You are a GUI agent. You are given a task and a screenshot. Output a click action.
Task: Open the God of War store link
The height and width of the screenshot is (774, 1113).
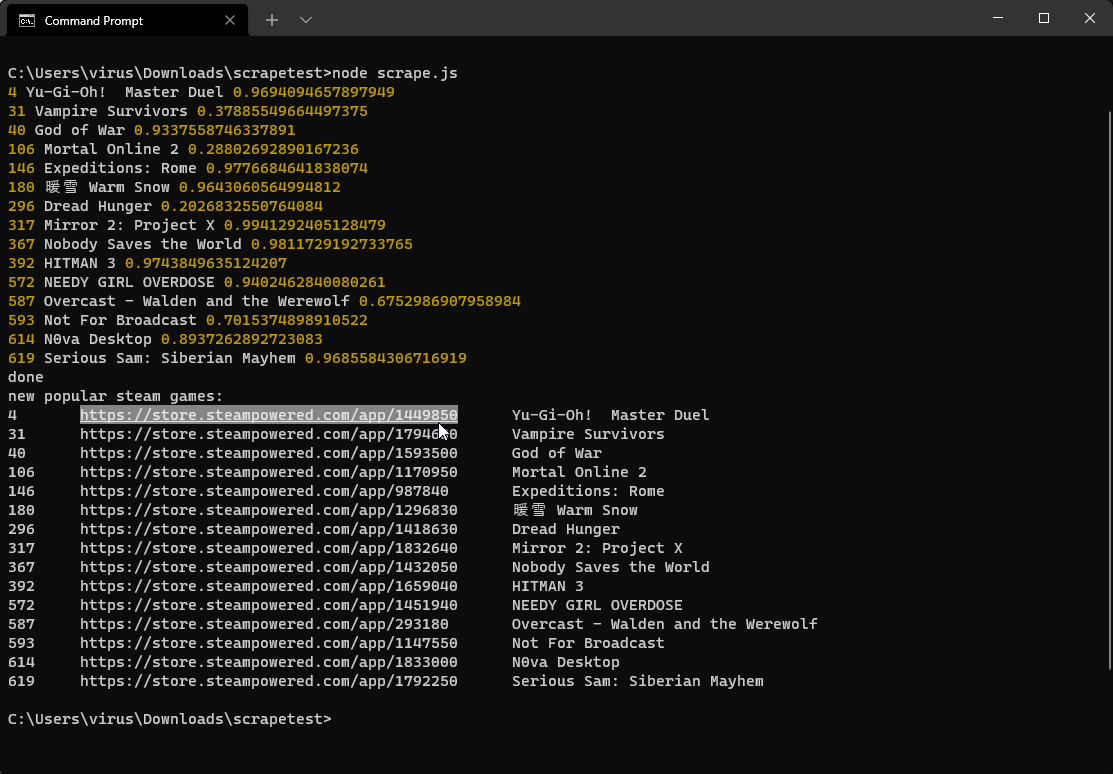pyautogui.click(x=268, y=453)
